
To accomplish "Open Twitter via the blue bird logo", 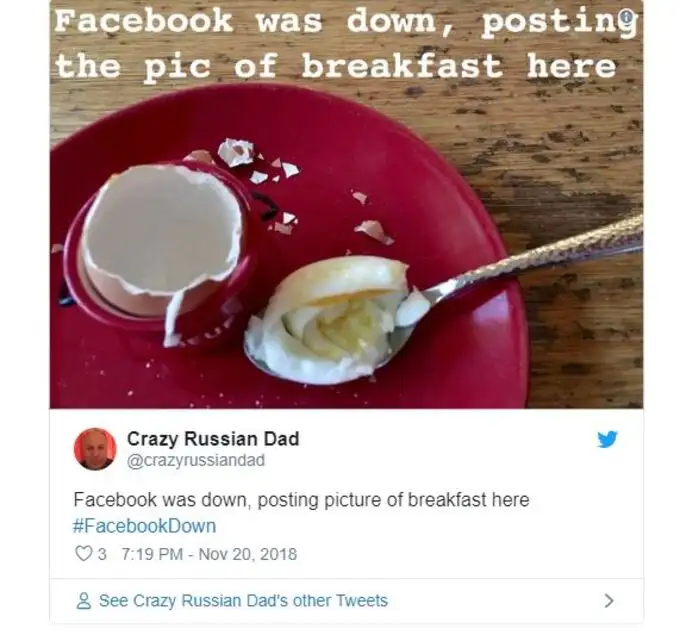I will coord(607,439).
